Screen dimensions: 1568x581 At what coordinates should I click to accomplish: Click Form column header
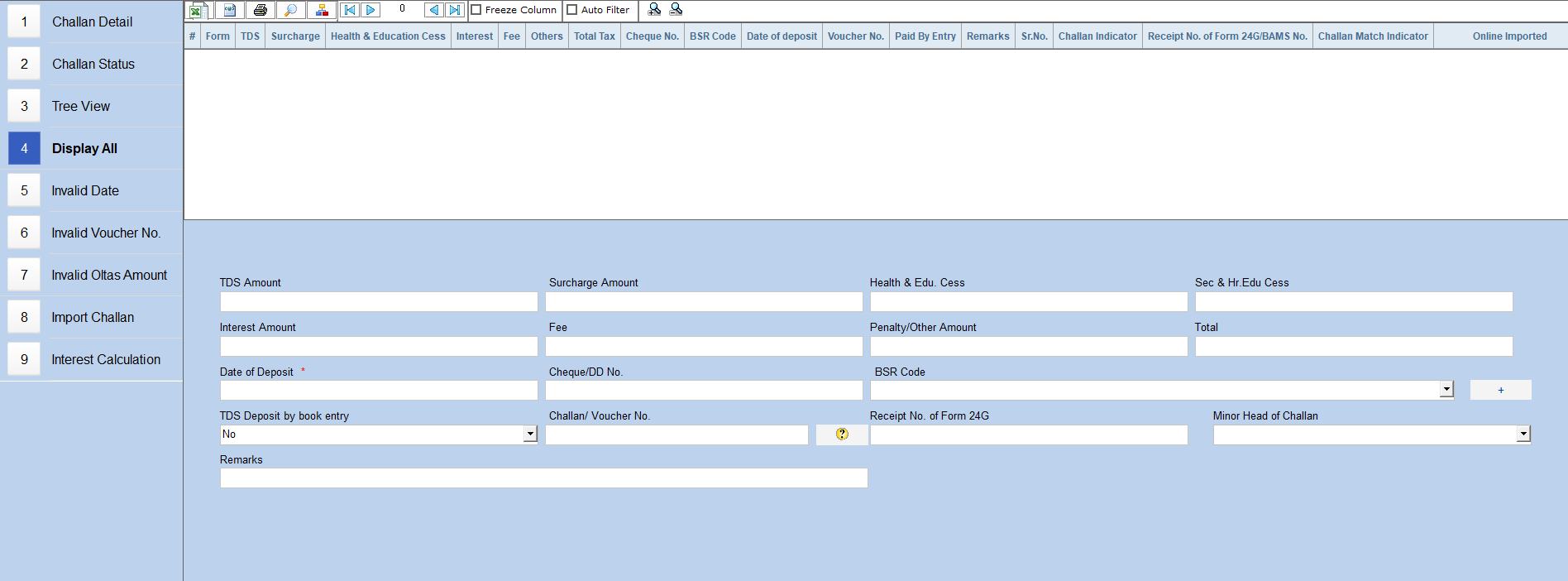click(x=218, y=36)
